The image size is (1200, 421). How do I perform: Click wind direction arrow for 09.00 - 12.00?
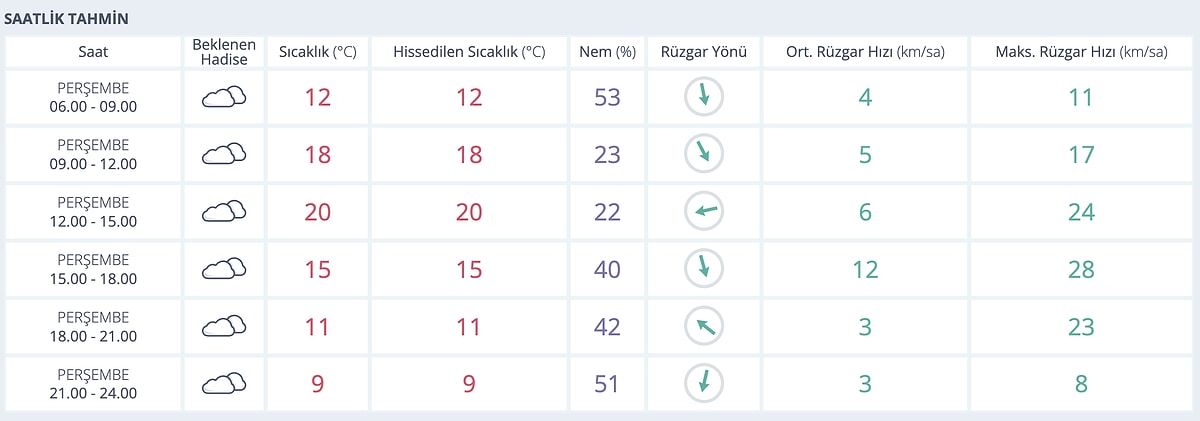coord(704,154)
